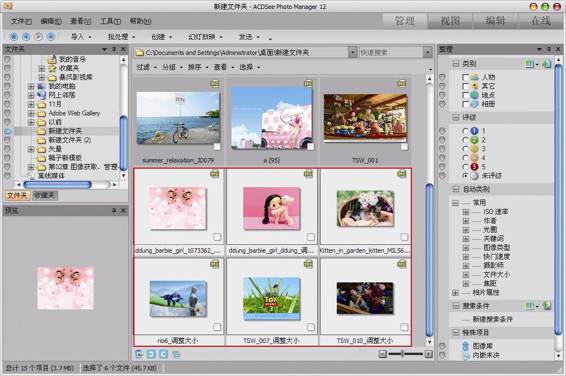This screenshot has width=566, height=376.
Task: Expand the 我的电脑 tree node
Action: [31, 86]
